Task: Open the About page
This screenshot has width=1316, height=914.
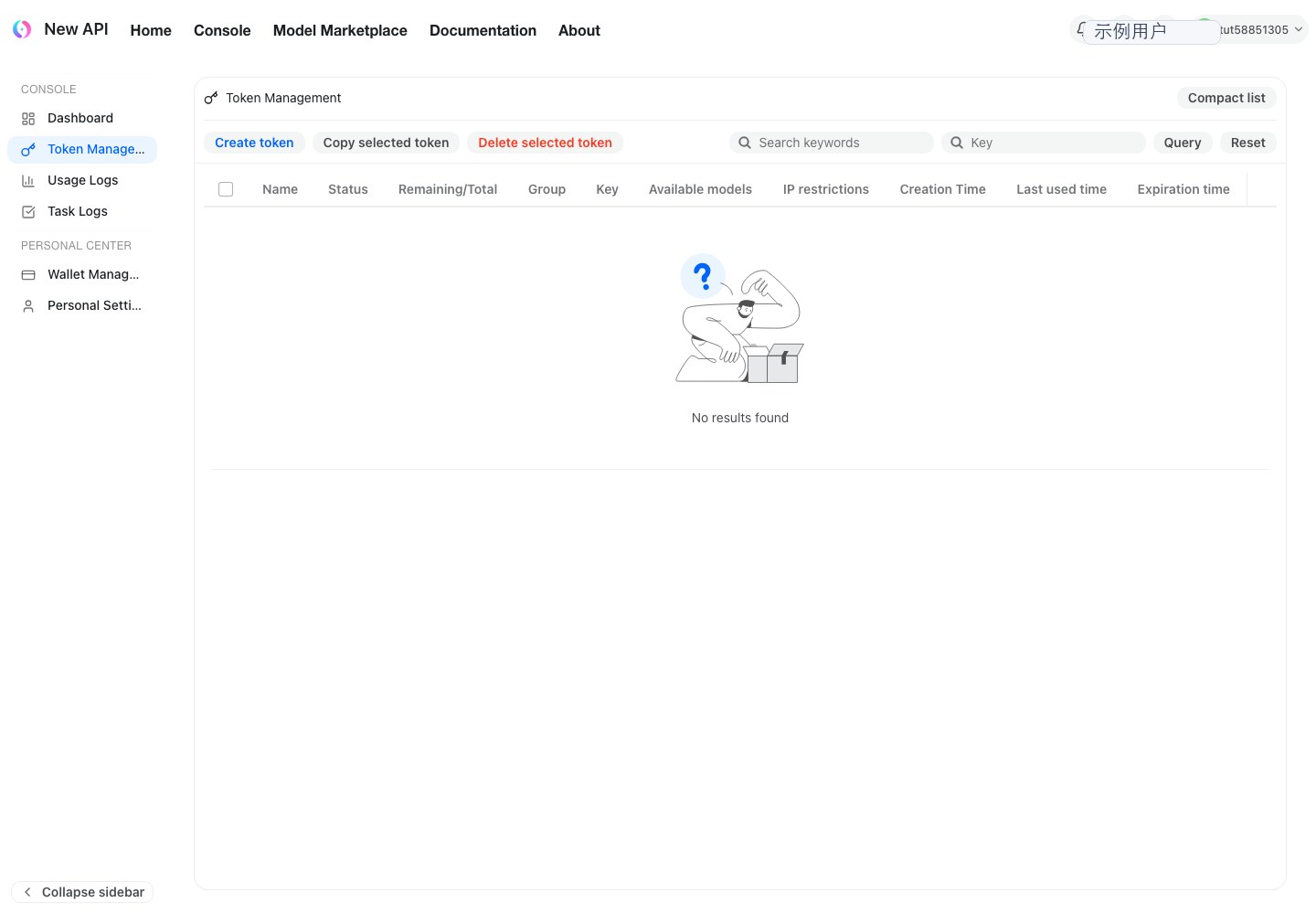Action: click(579, 30)
